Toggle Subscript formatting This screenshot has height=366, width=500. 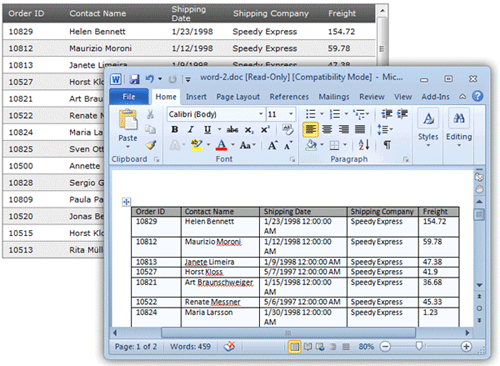point(249,130)
